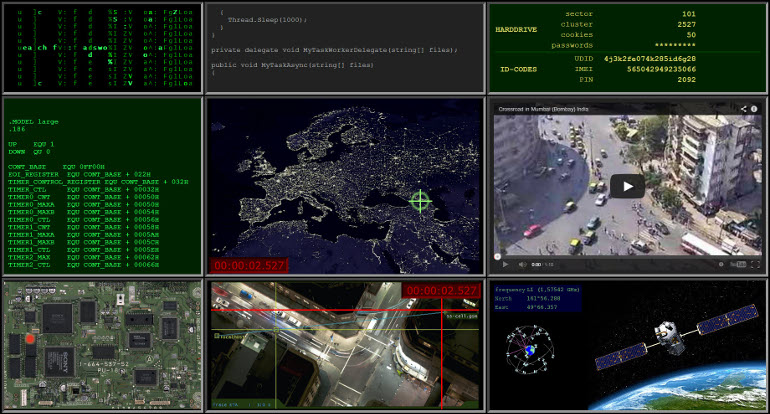Click the red dot marker on the circuit board
The width and height of the screenshot is (770, 414).
point(30,338)
